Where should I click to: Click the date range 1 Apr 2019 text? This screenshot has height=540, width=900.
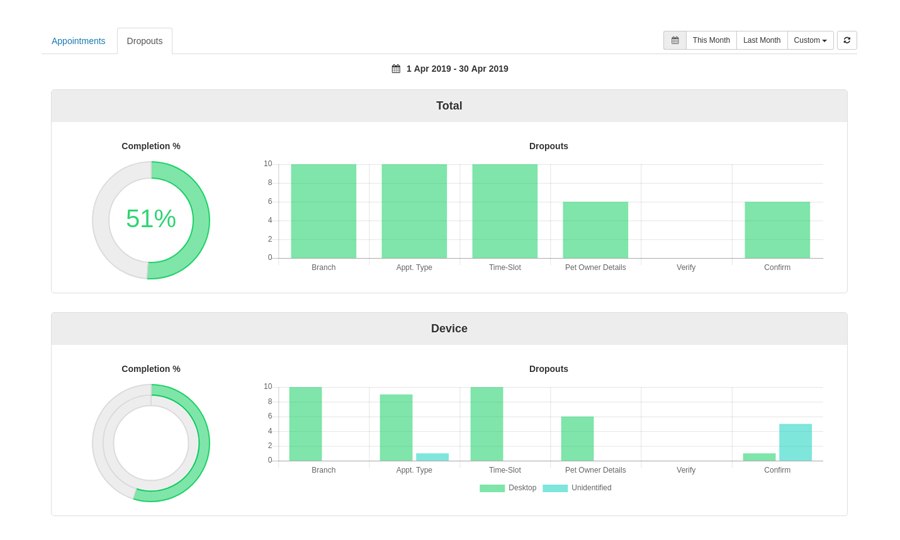pos(457,69)
